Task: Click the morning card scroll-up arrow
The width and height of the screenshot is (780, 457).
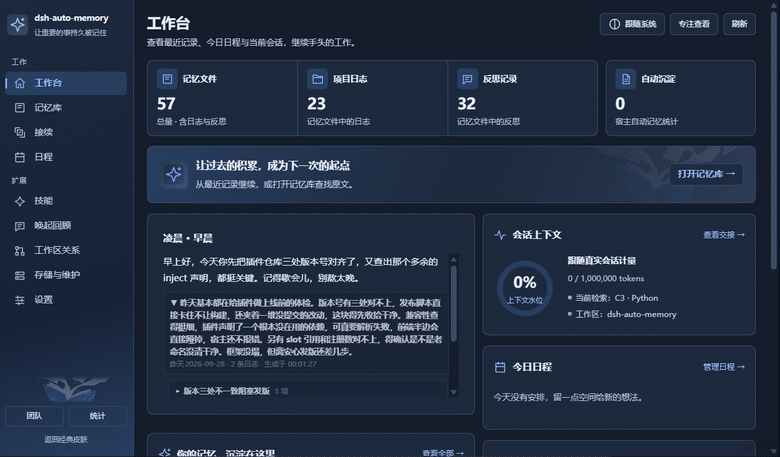Action: pos(453,260)
